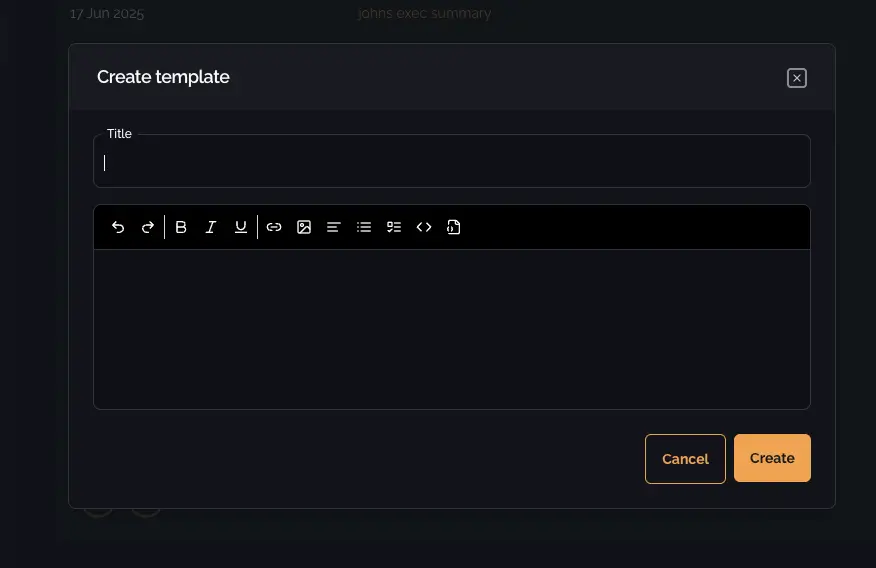Insert an image via the picture icon
Viewport: 876px width, 568px height.
coord(304,227)
